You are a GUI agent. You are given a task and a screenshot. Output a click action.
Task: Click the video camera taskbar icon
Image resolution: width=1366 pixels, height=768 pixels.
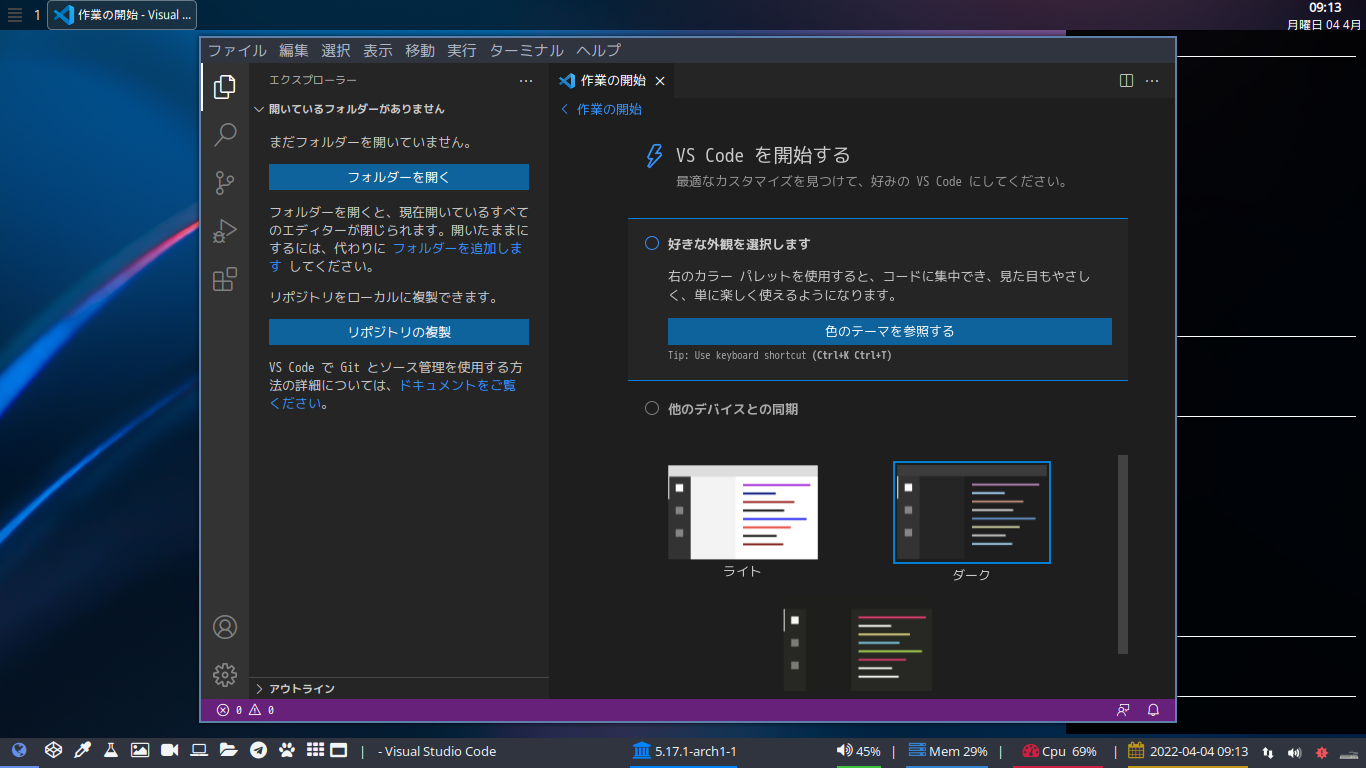coord(169,750)
